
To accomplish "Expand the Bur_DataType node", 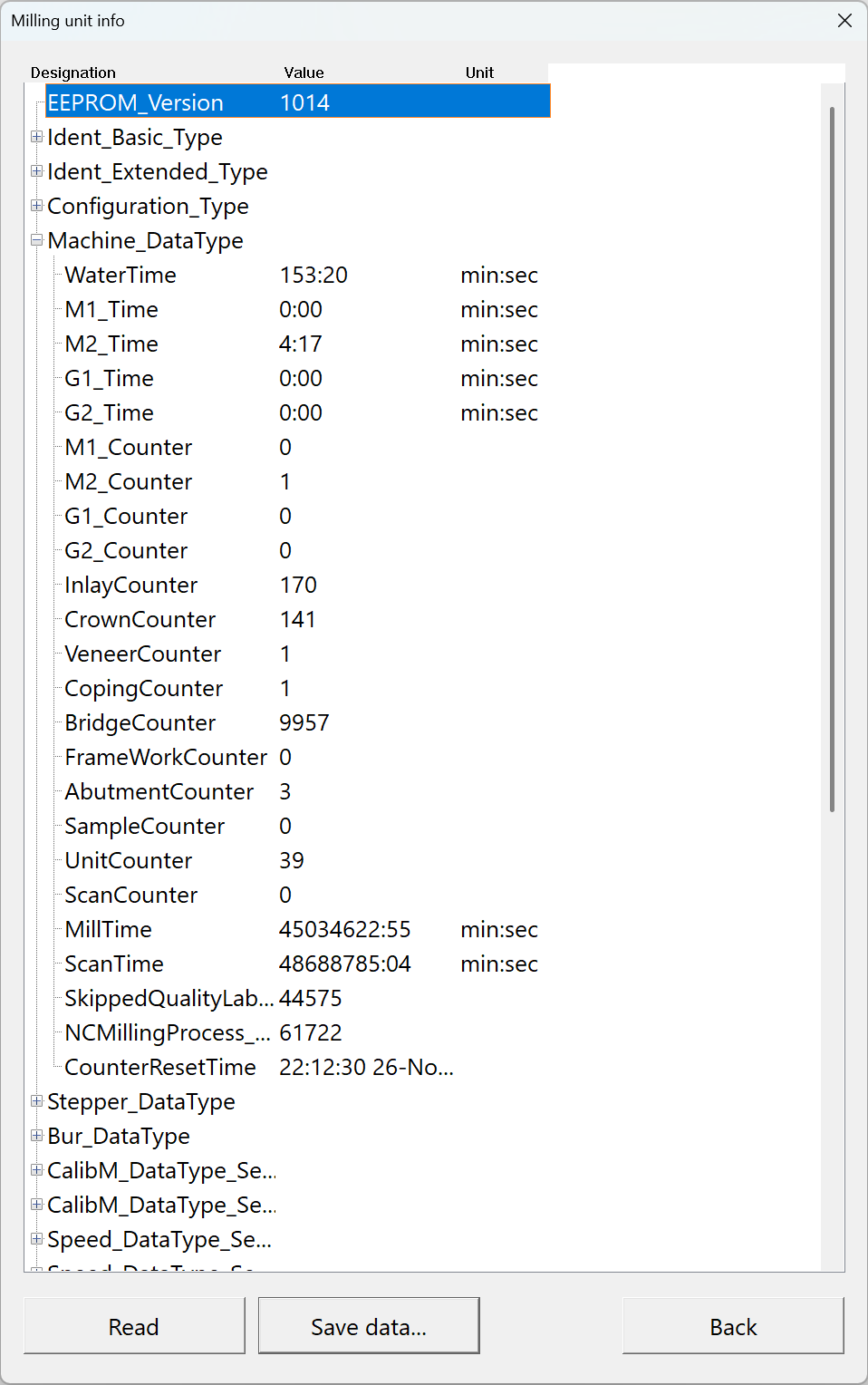I will point(36,1136).
